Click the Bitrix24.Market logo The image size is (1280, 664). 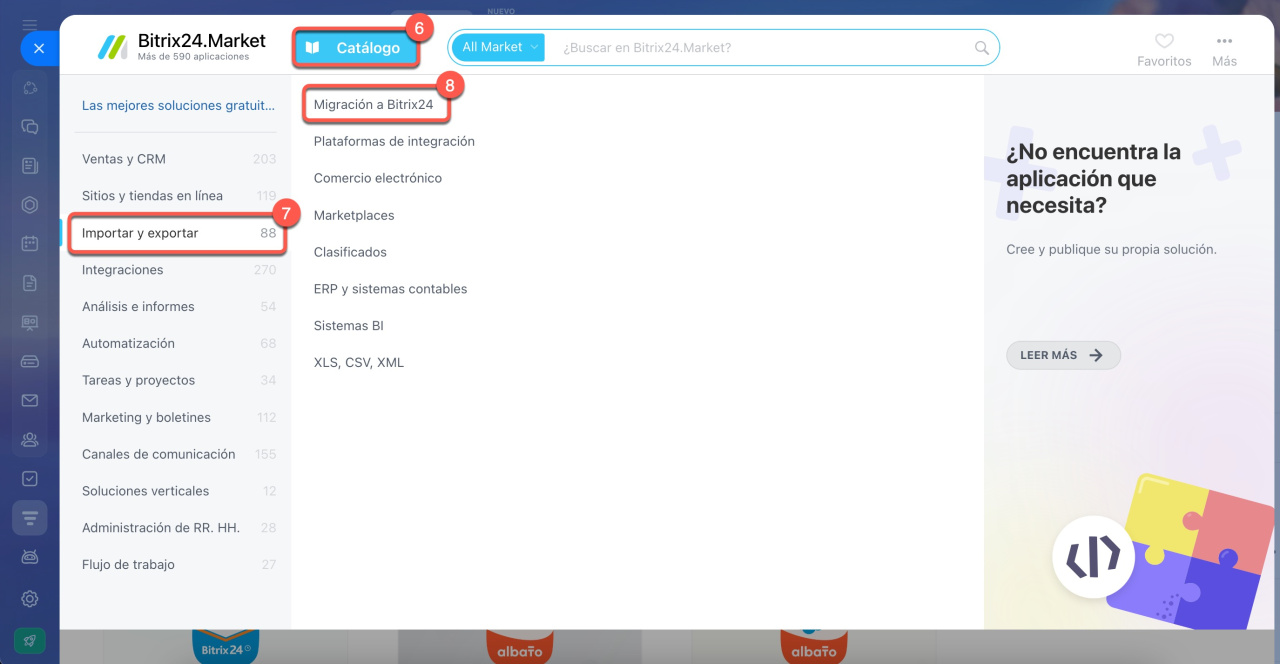(181, 46)
